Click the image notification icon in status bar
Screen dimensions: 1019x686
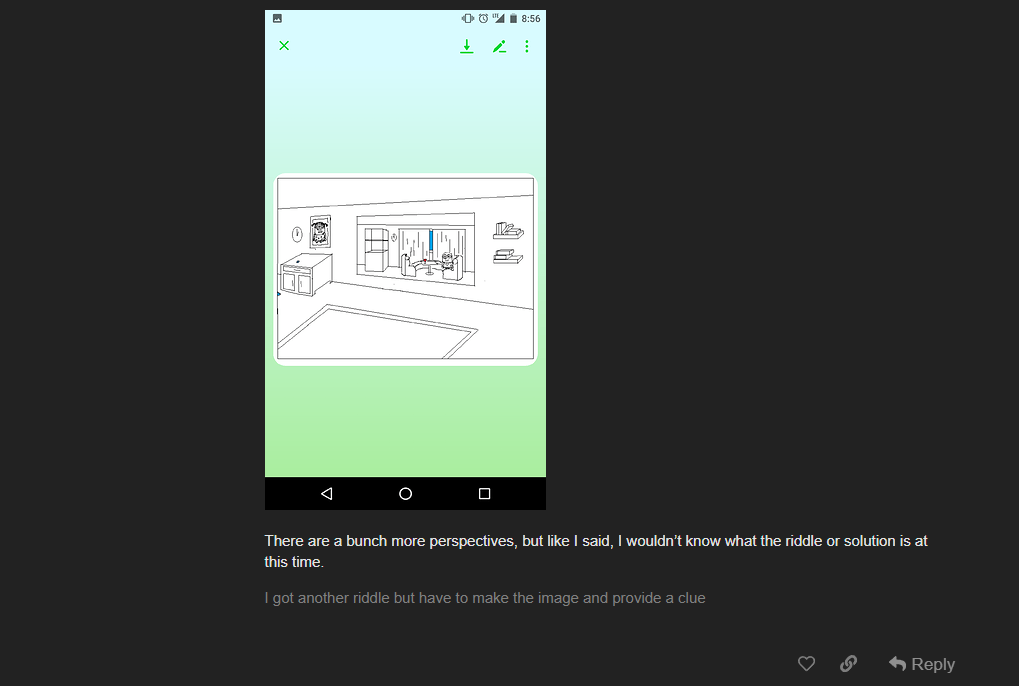277,19
